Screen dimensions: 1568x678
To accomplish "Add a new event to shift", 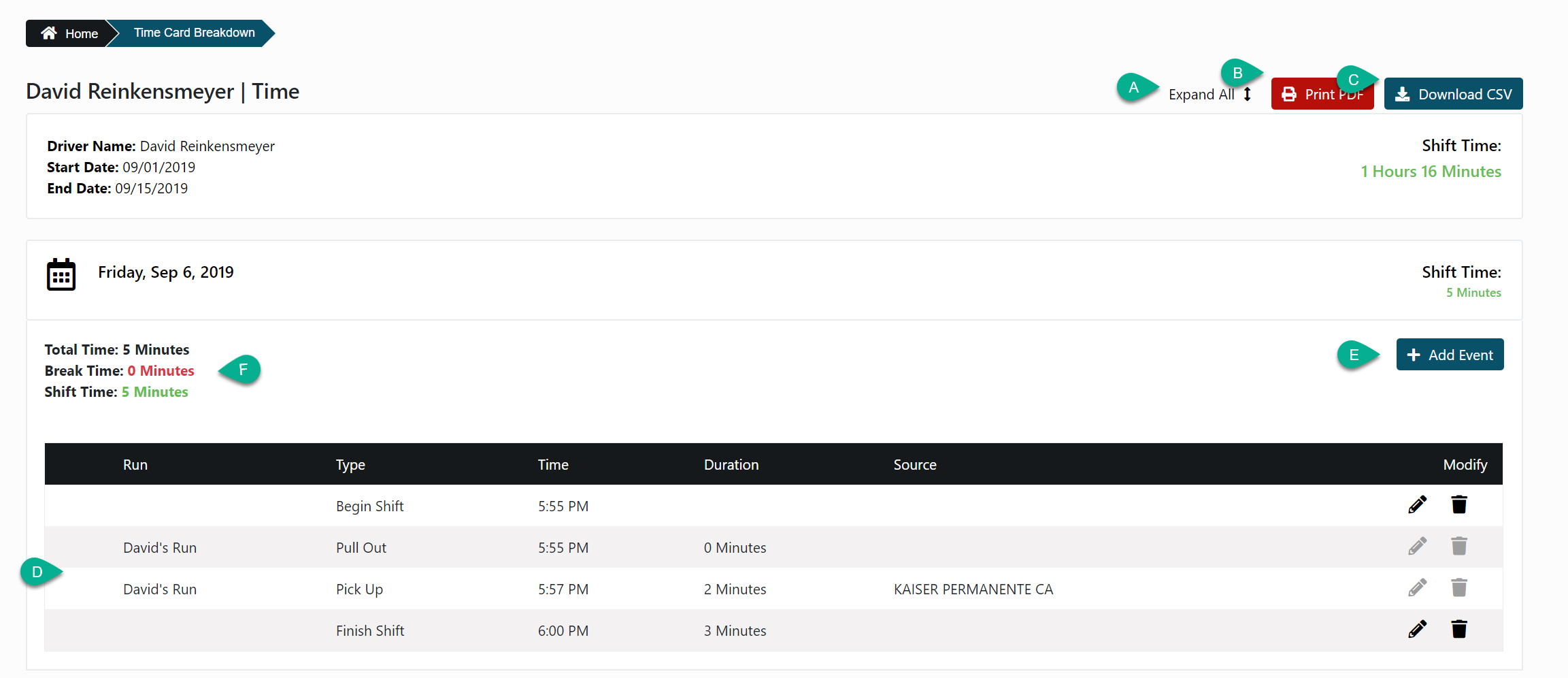I will pyautogui.click(x=1450, y=355).
